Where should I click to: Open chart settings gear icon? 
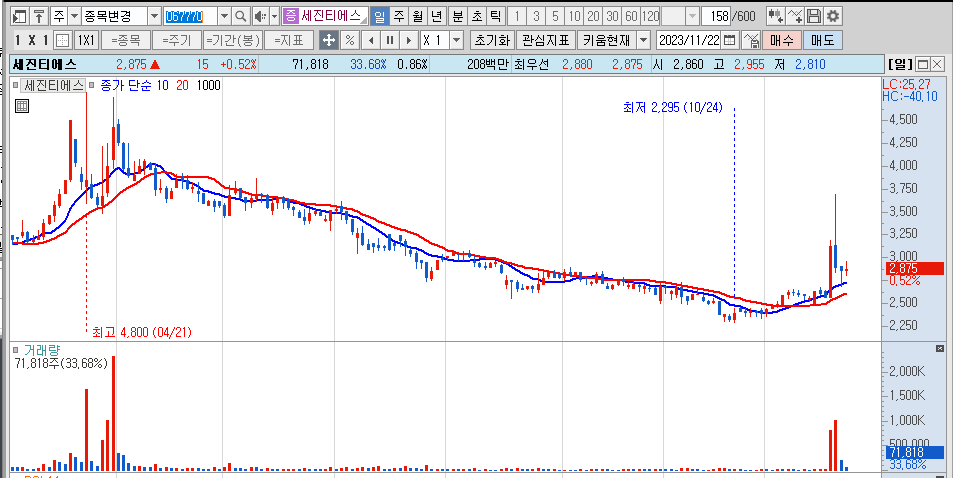point(833,16)
